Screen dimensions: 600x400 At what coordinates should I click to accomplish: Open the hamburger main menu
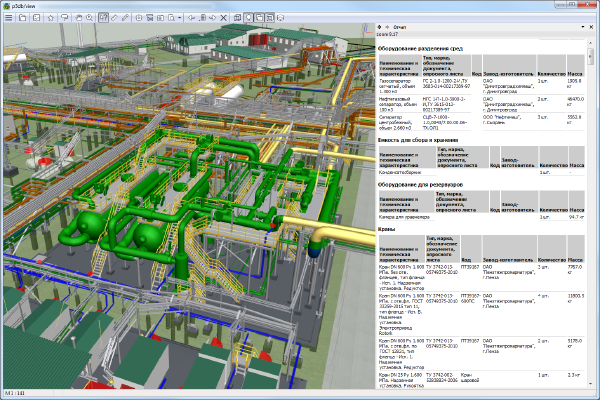(8, 17)
